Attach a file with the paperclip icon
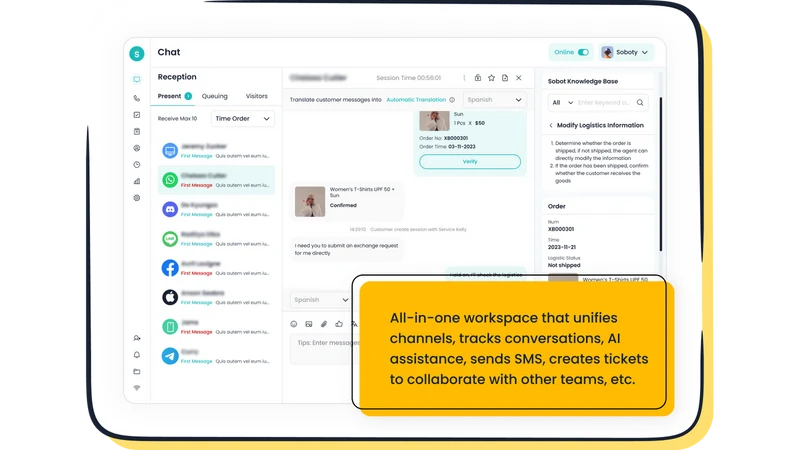The image size is (800, 450). tap(324, 324)
